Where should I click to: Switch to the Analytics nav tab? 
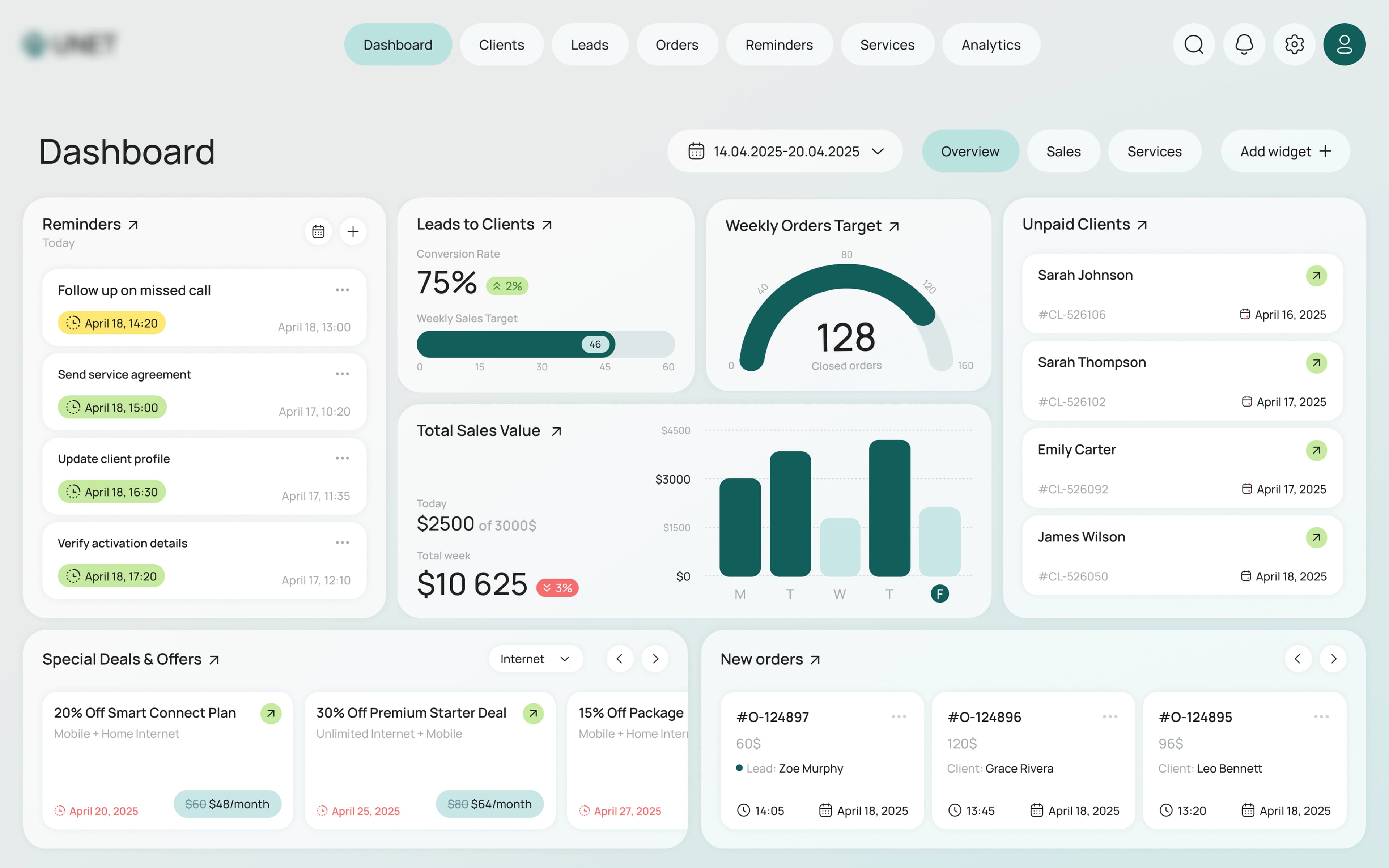click(991, 45)
